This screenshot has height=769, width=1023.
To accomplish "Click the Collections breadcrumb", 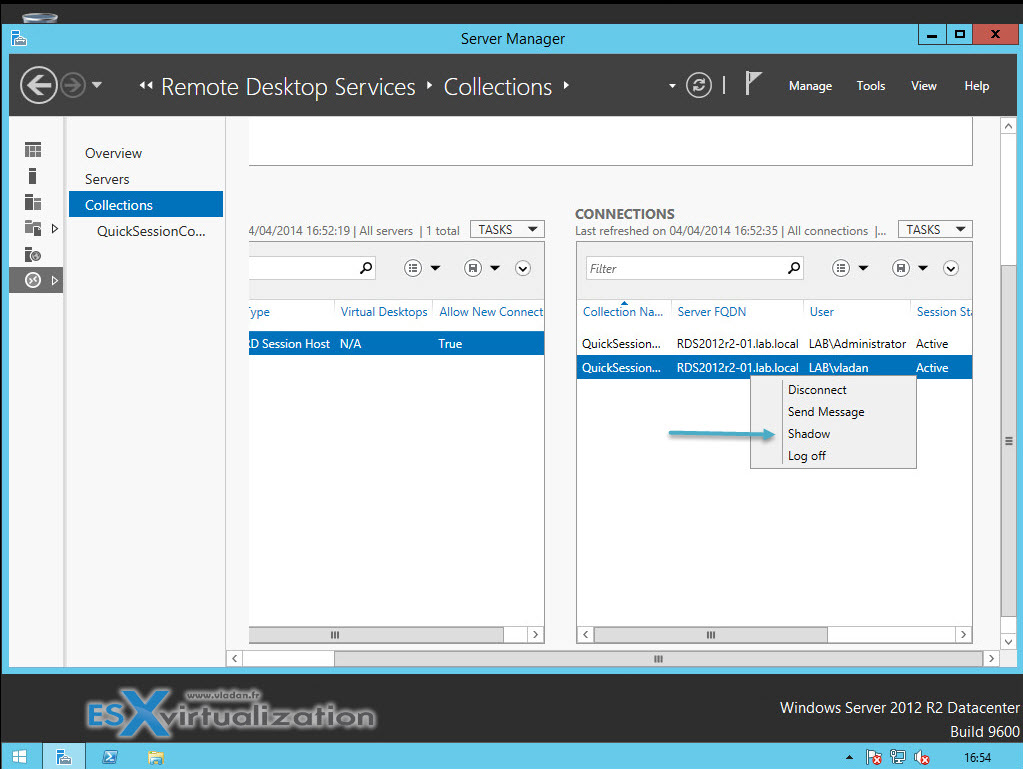I will coord(498,87).
